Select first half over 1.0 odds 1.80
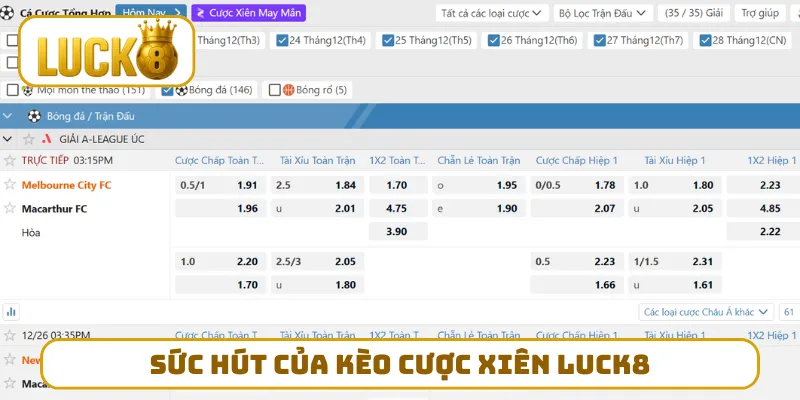Screen dimensions: 800x400 pos(675,185)
